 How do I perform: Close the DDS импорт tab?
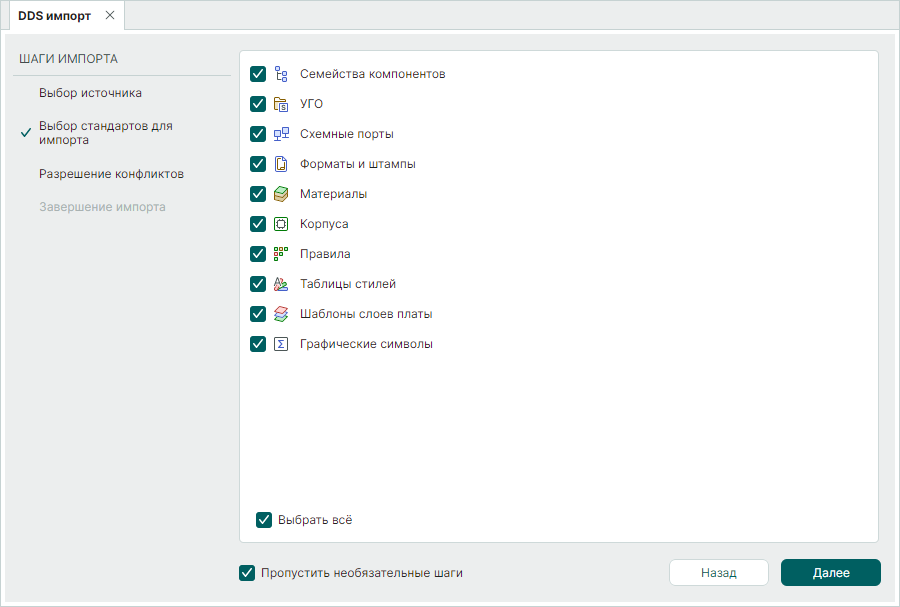point(110,16)
